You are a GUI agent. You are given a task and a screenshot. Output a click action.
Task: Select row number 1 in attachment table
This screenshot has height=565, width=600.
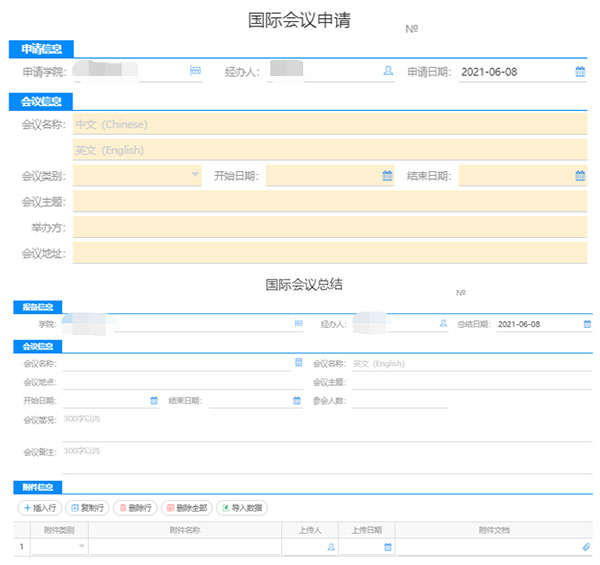[x=22, y=547]
